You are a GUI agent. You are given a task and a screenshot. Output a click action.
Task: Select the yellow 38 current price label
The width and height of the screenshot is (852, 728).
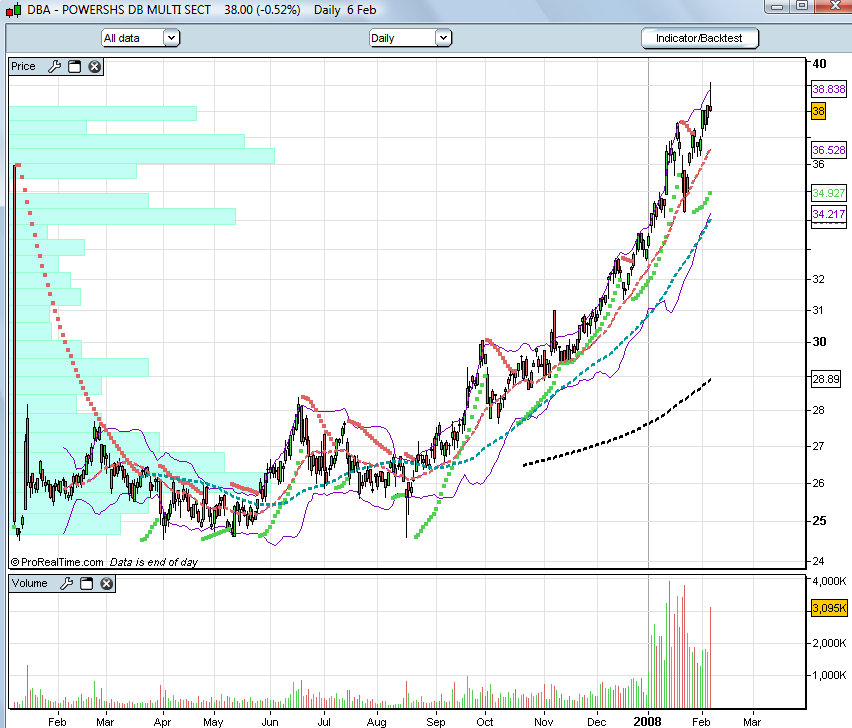pyautogui.click(x=818, y=111)
